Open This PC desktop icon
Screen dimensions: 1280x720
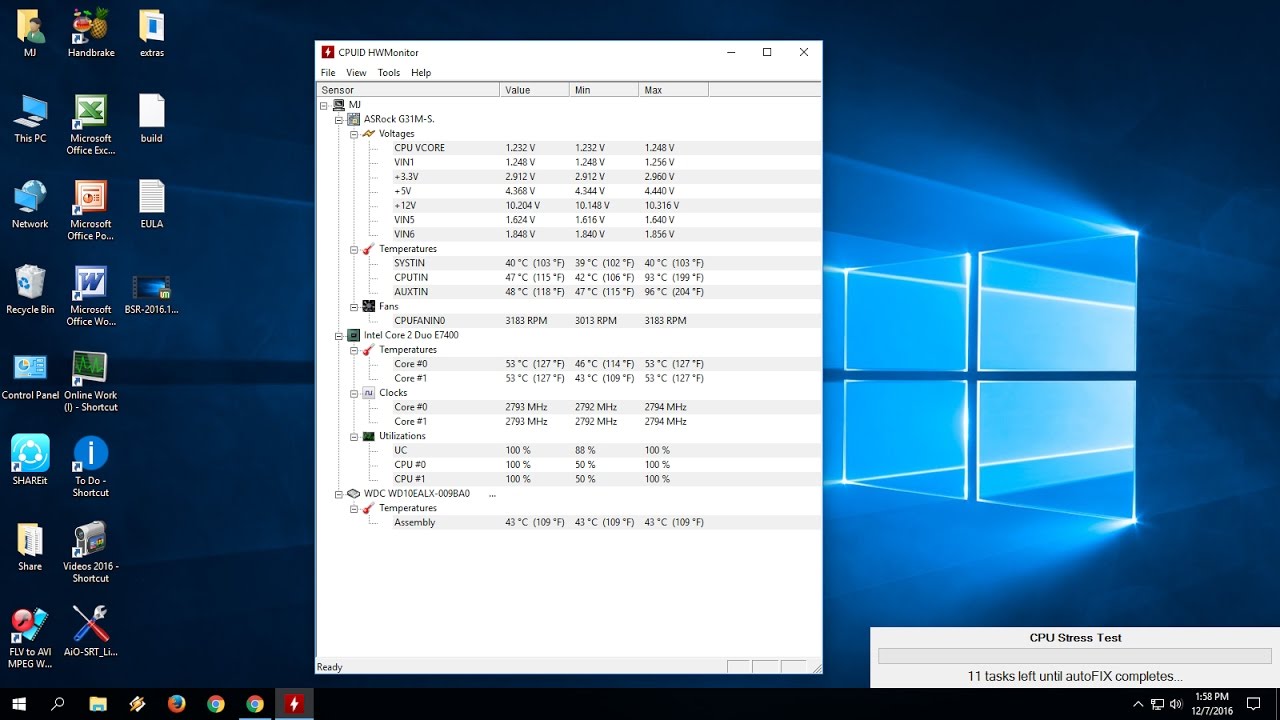[30, 119]
